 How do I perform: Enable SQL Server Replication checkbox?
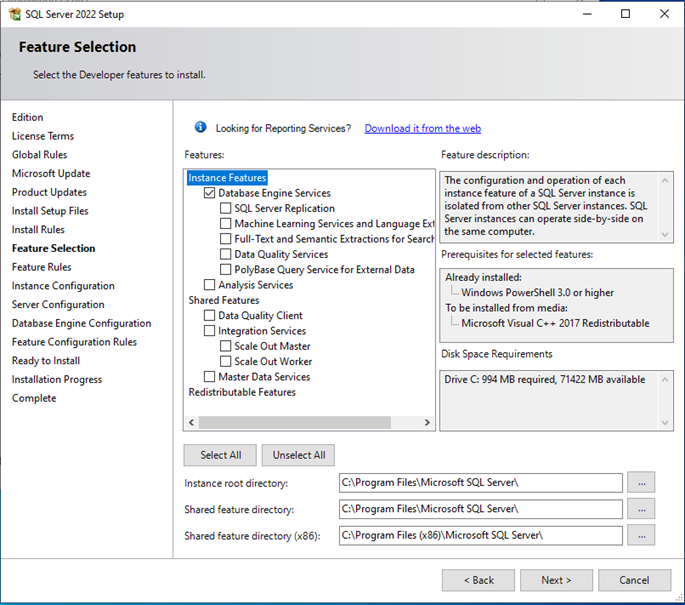[225, 208]
